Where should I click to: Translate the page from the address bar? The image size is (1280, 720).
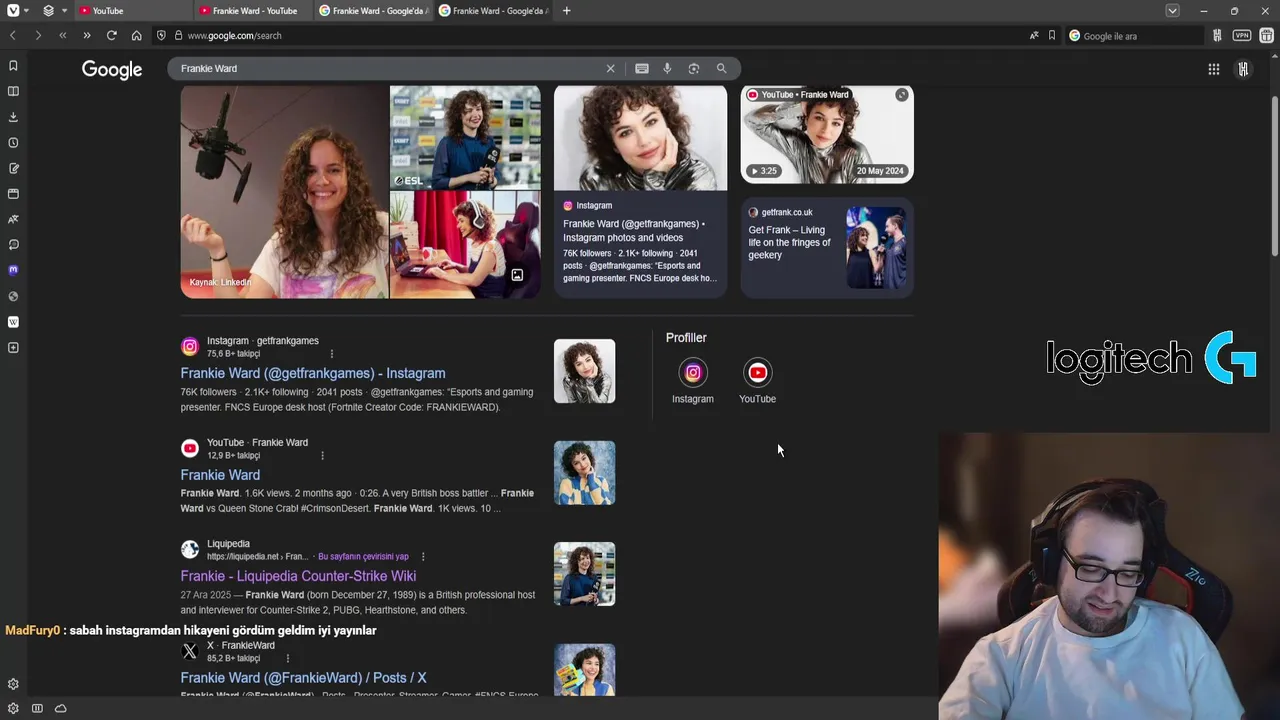pos(1034,35)
